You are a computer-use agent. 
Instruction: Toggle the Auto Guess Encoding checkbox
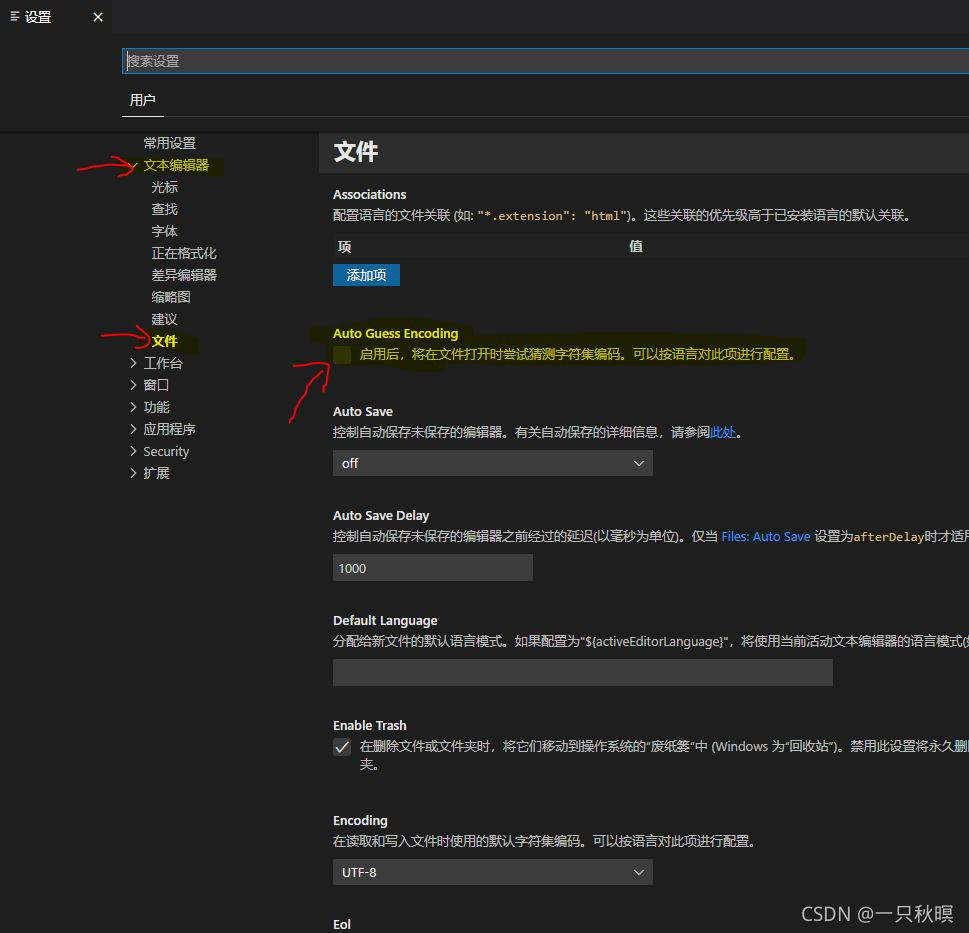341,353
